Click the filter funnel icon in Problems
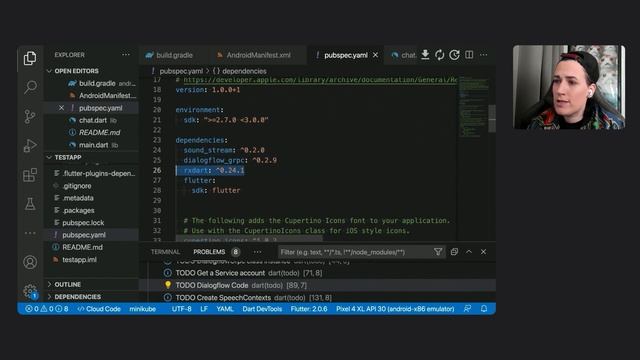640x360 pixels. pos(438,252)
